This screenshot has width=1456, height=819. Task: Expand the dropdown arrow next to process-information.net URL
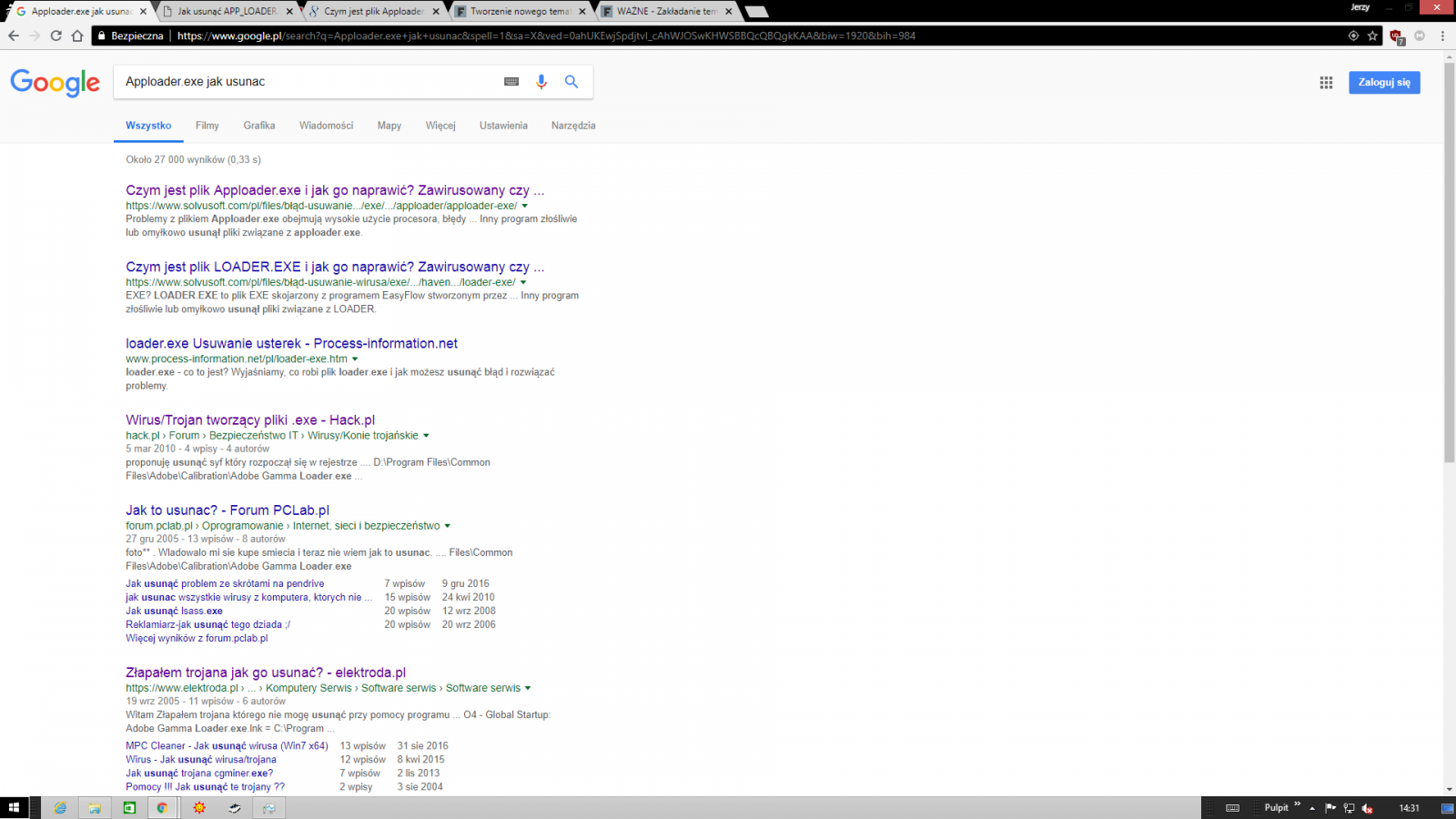(355, 359)
